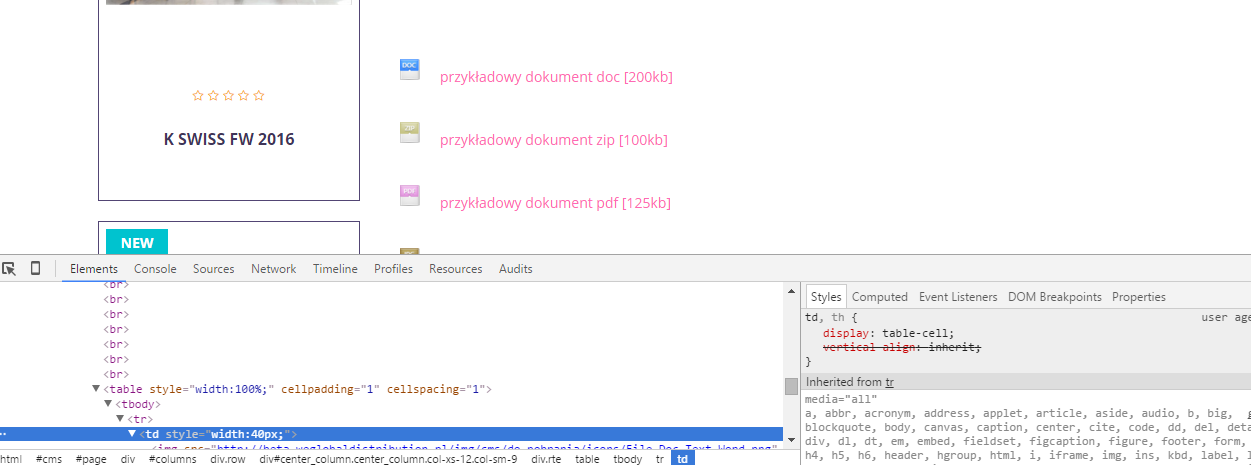The image size is (1251, 465).
Task: Click the ellipsis beside selected td row
Action: (5, 435)
